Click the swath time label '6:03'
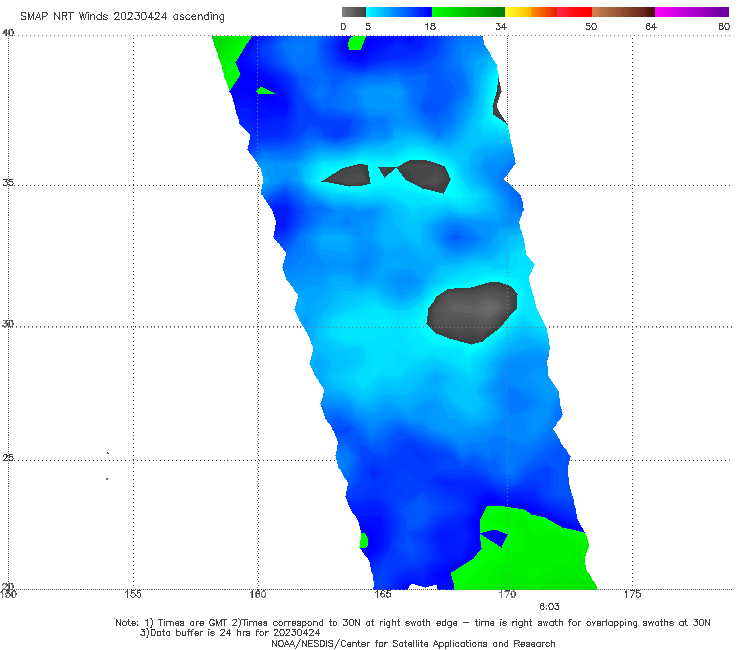 tap(549, 607)
